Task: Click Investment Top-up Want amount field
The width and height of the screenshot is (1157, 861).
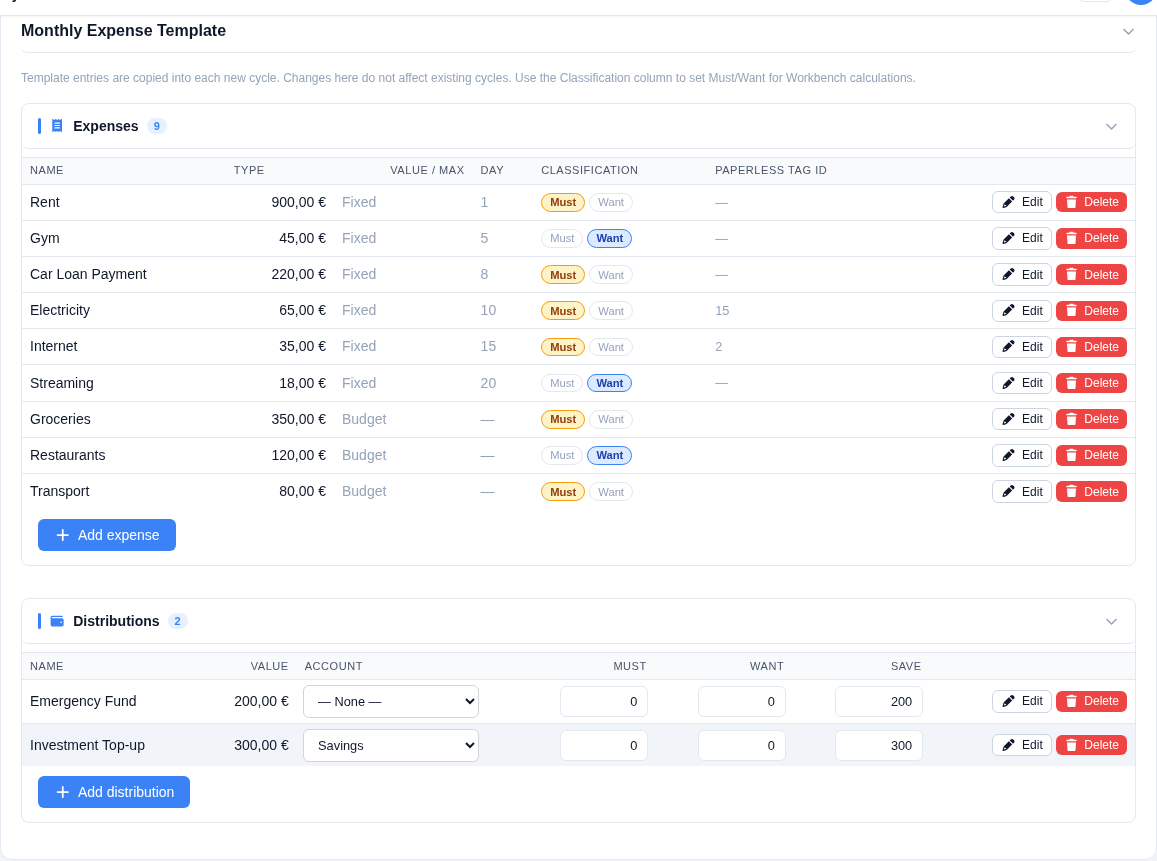Action: tap(742, 745)
